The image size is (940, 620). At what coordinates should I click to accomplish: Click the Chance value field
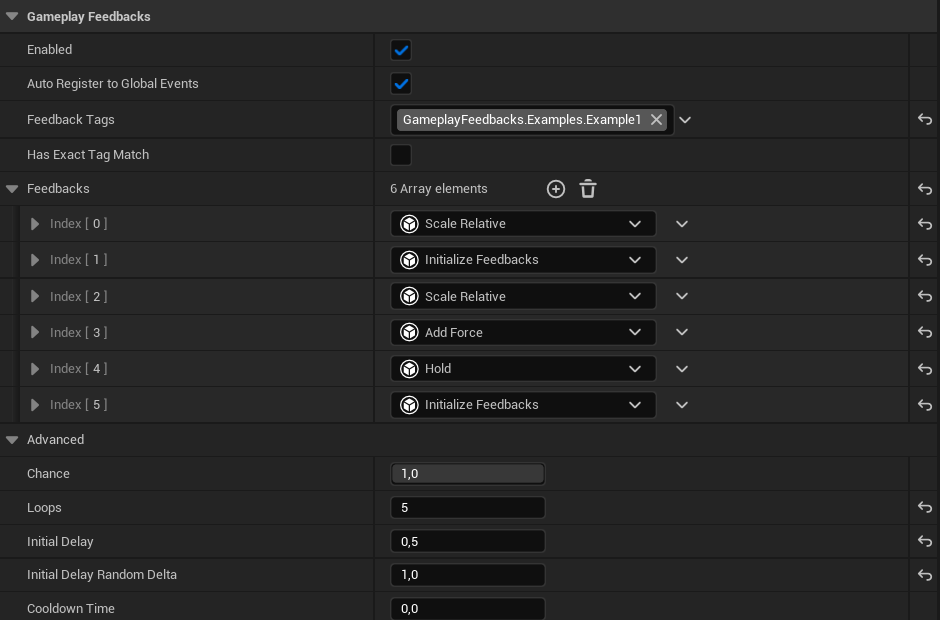[x=468, y=474]
